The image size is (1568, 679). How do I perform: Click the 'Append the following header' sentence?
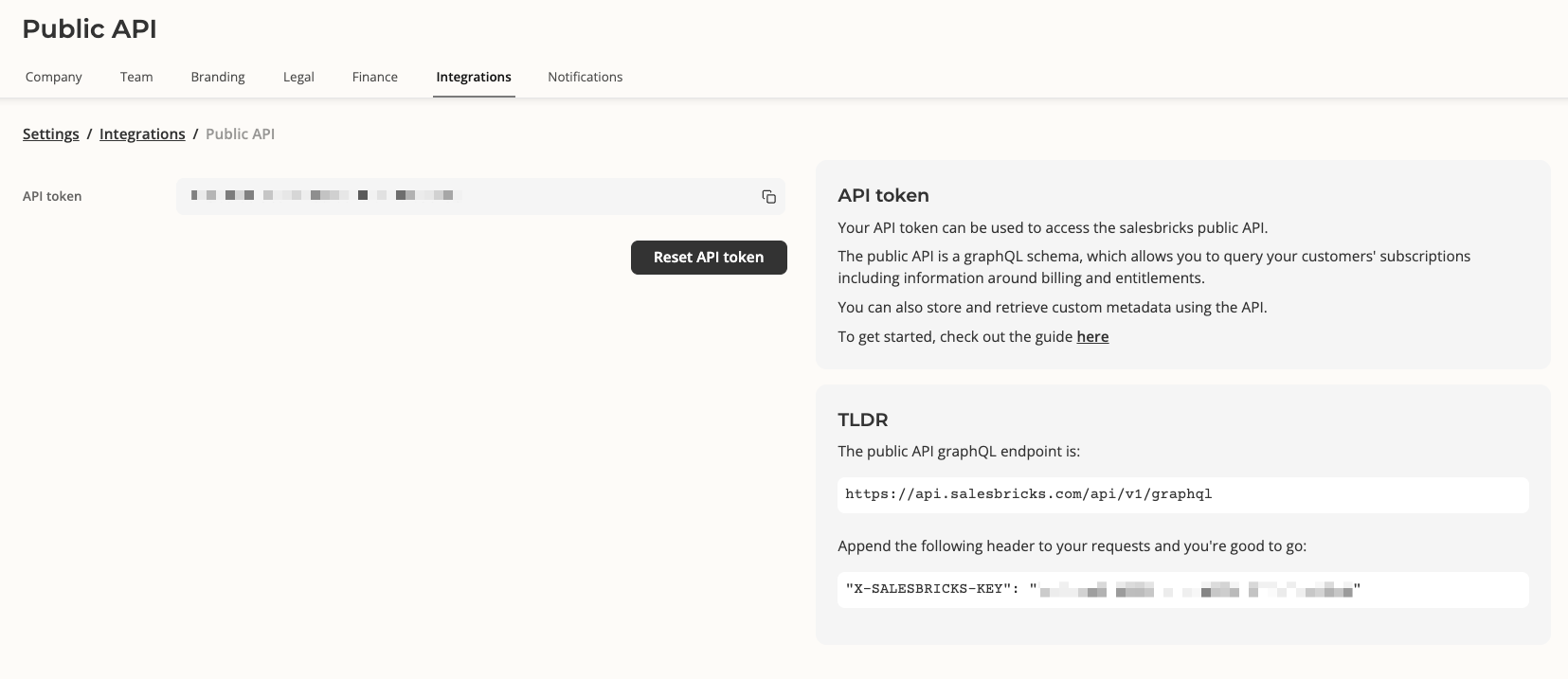pos(1072,545)
